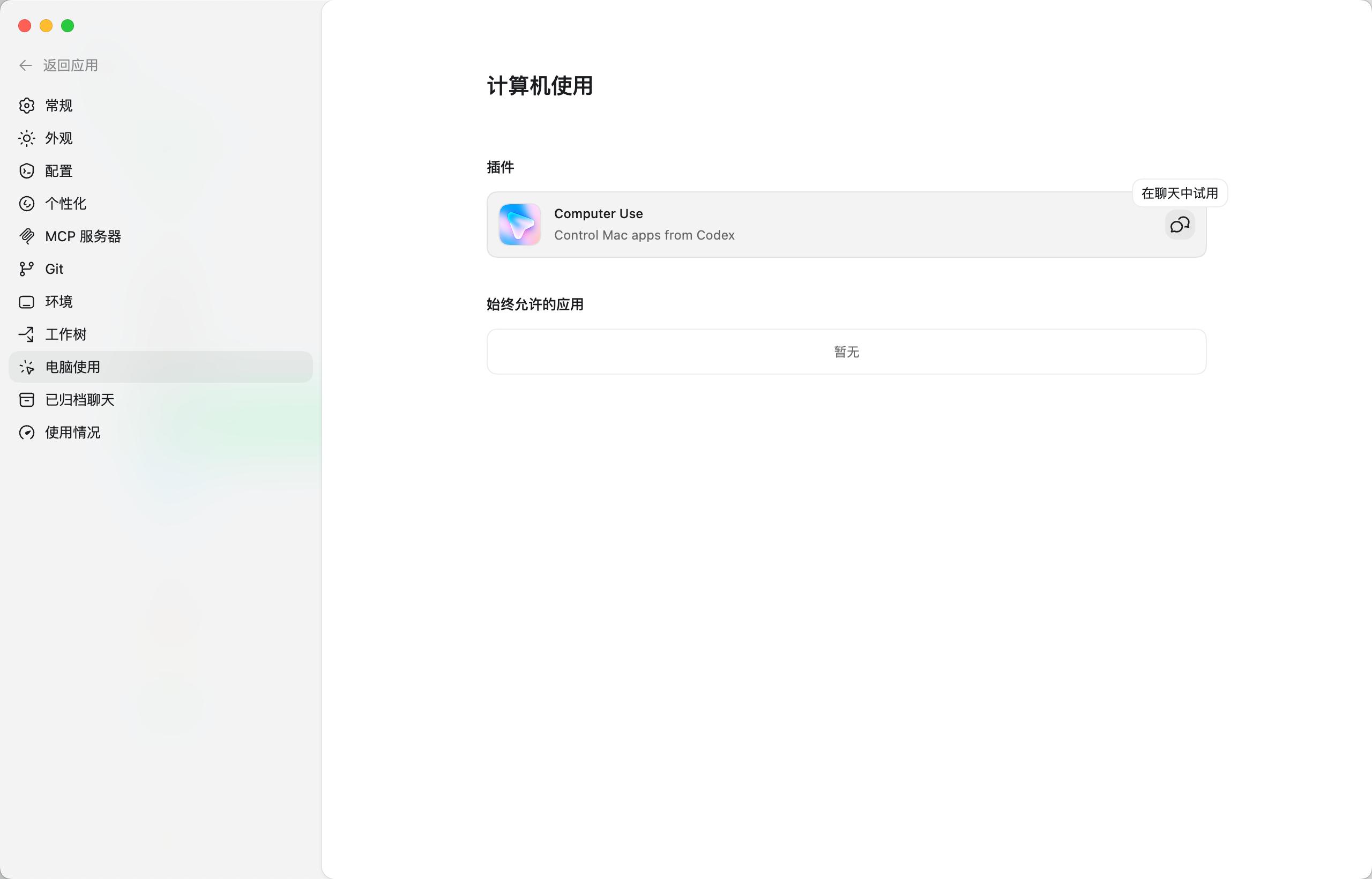Open the 已归档聊天 section
The image size is (1372, 879).
click(80, 399)
